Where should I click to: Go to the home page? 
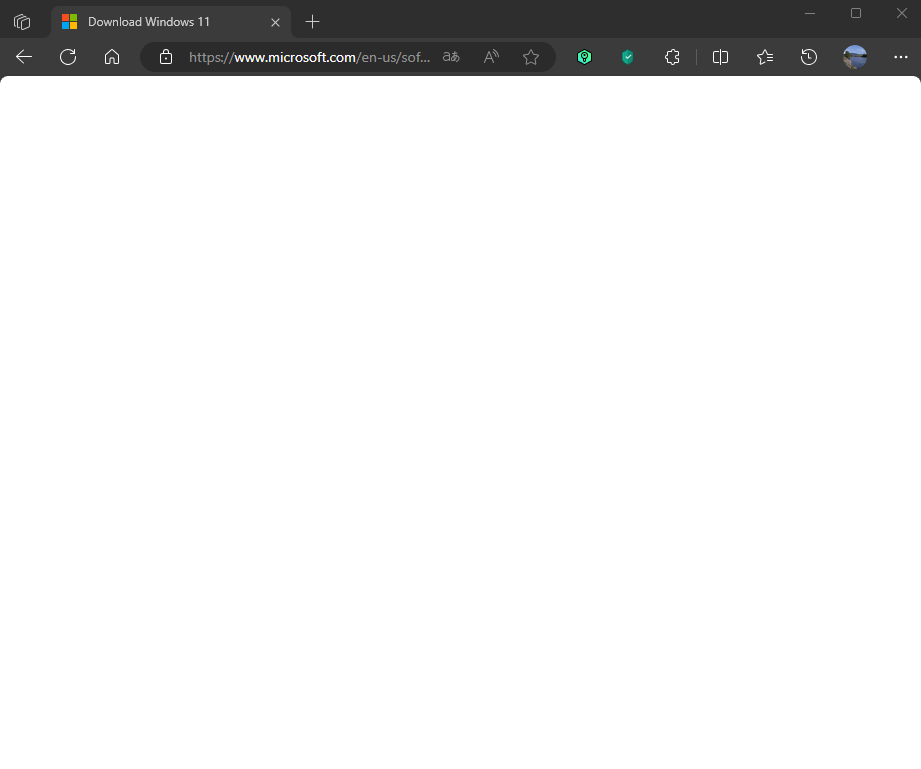(112, 57)
